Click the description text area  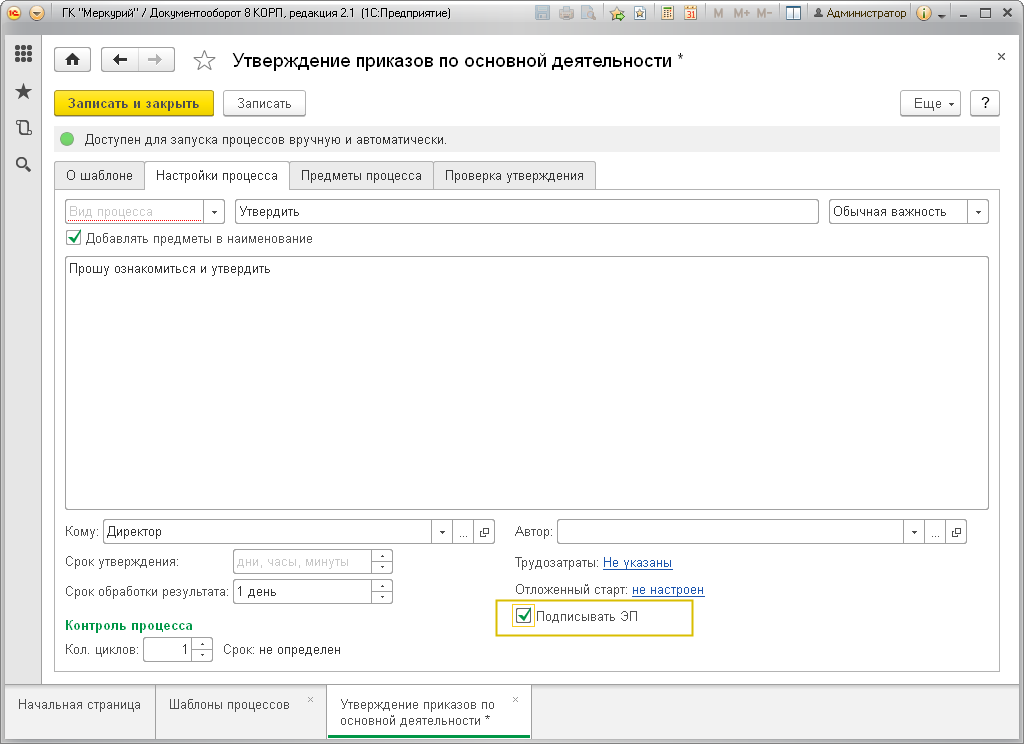(527, 383)
